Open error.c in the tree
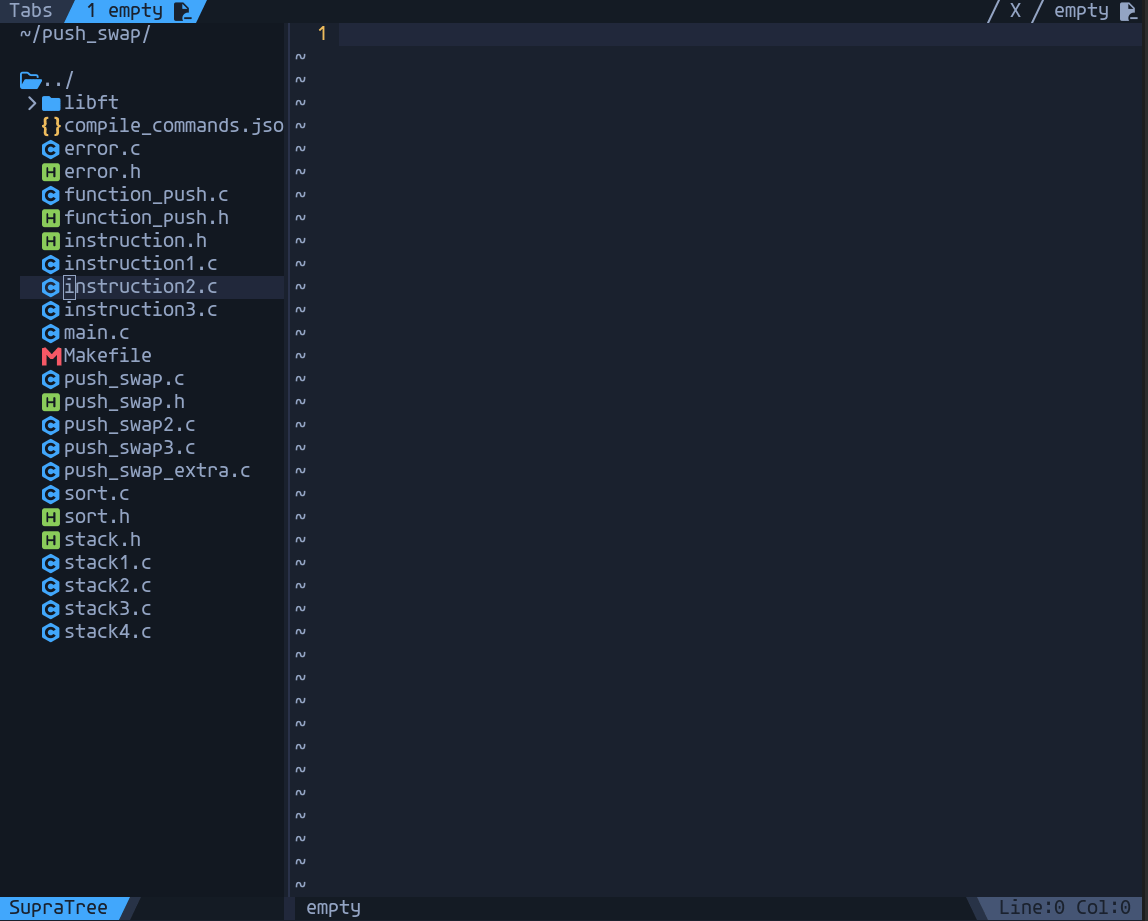Viewport: 1148px width, 921px height. click(102, 149)
